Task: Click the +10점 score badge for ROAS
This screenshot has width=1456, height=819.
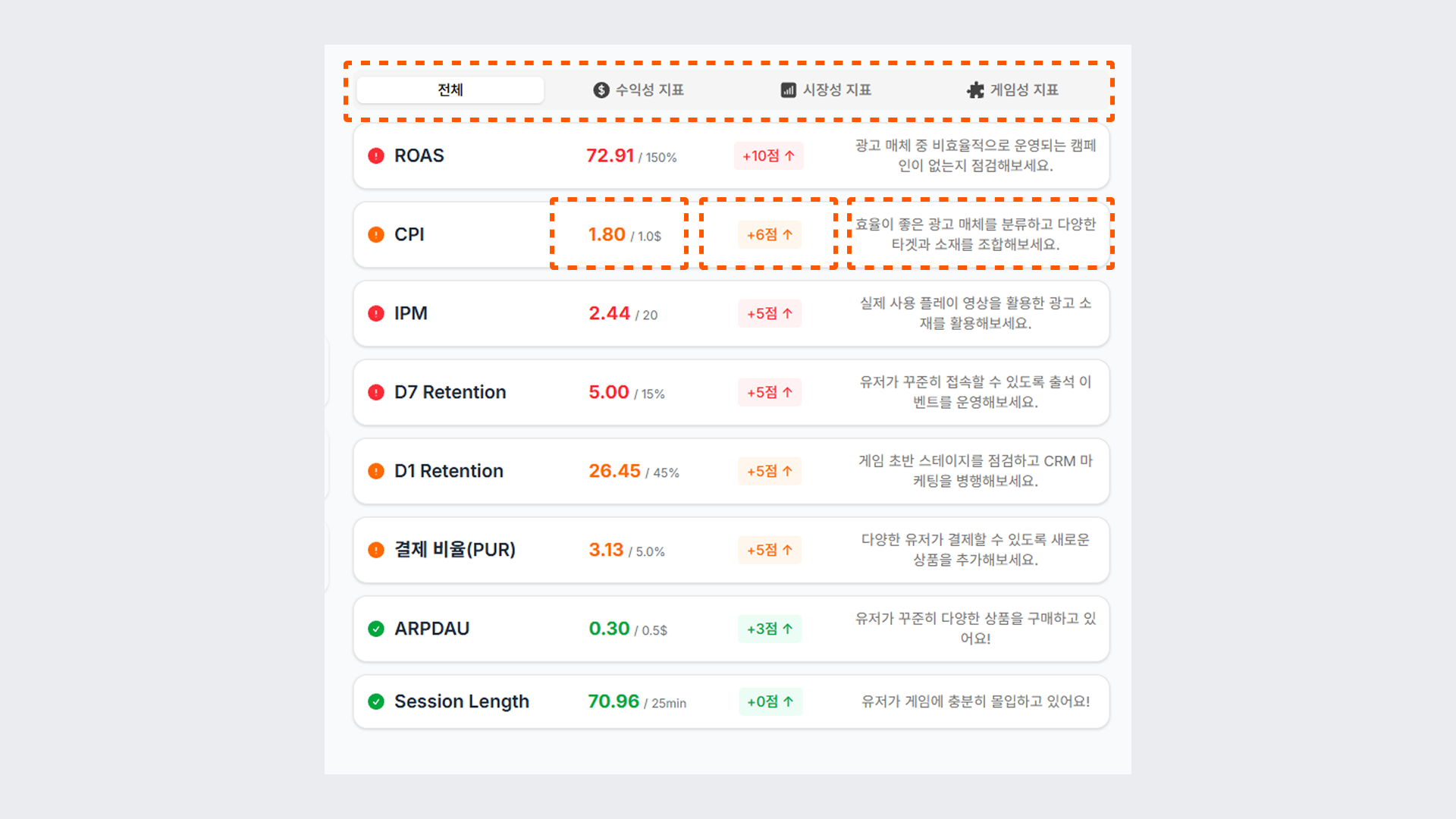Action: pos(769,155)
